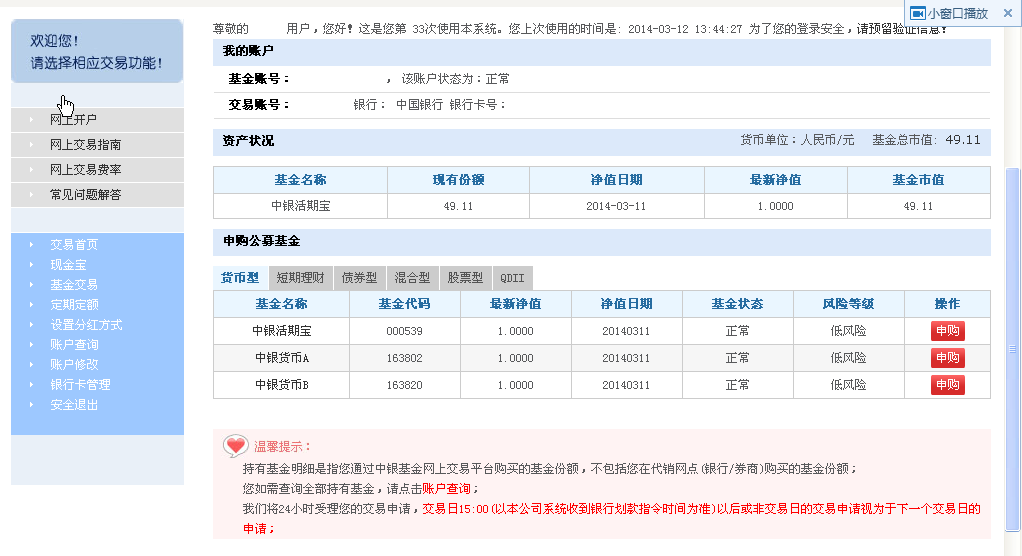Open 网上交易指南 menu item
The height and width of the screenshot is (556, 1022).
tap(85, 145)
